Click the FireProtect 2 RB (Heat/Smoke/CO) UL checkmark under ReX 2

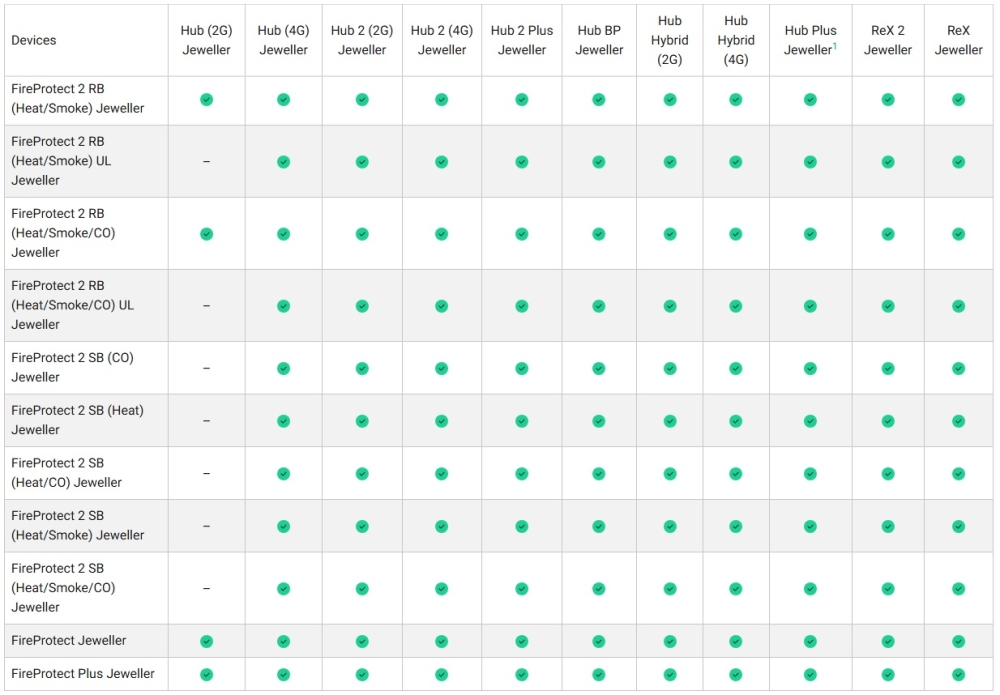tap(887, 306)
